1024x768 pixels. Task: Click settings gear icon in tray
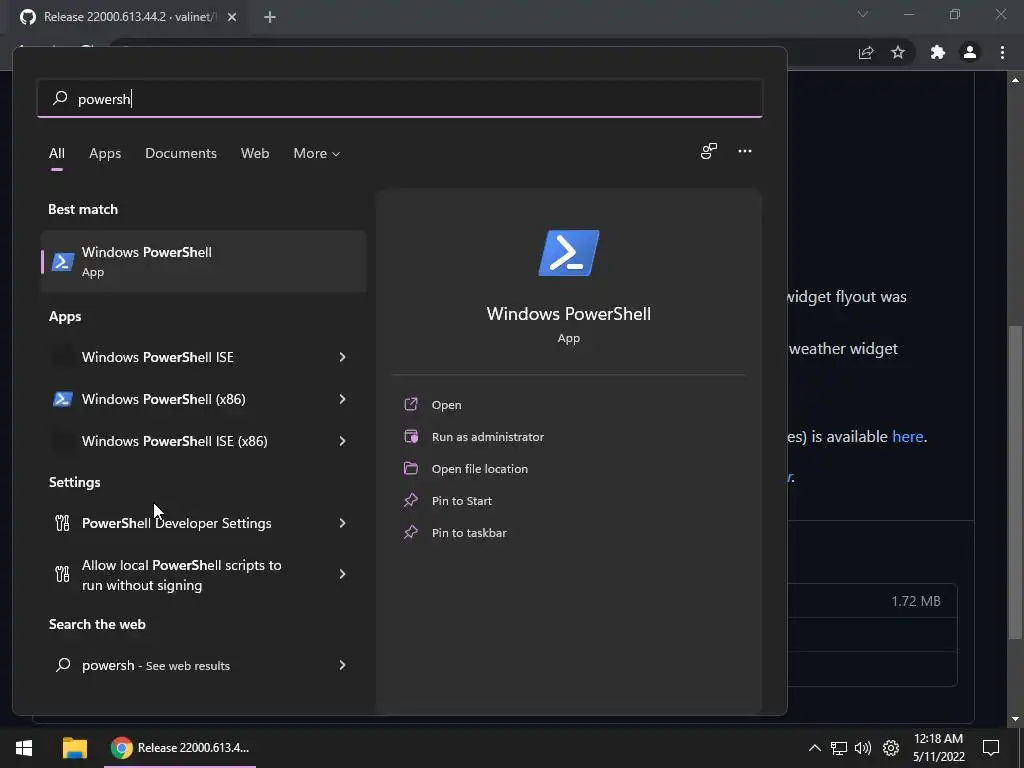point(891,748)
